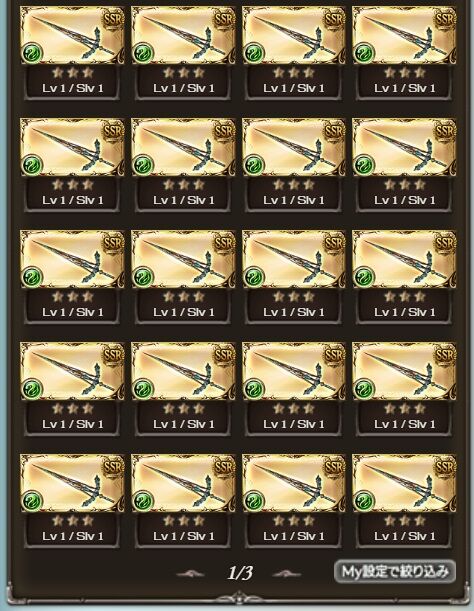The image size is (474, 611).
Task: Select the first sword in the bottom row
Action: click(73, 483)
